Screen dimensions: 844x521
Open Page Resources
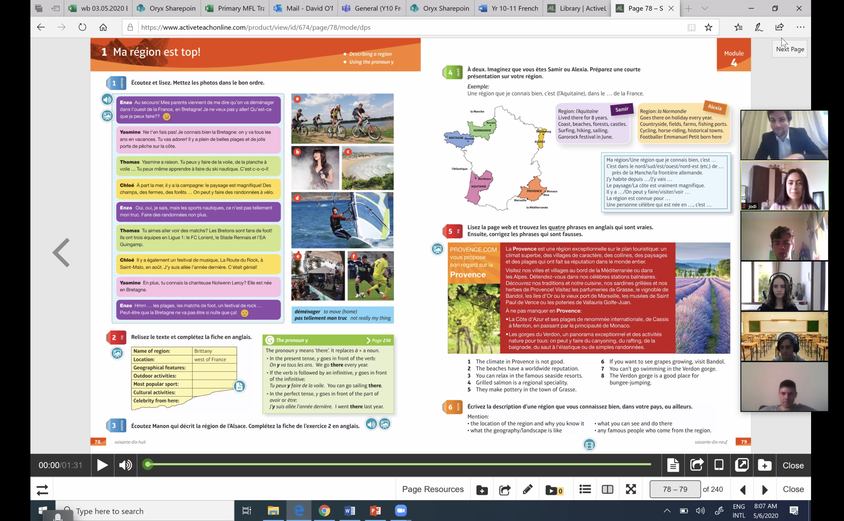(433, 489)
